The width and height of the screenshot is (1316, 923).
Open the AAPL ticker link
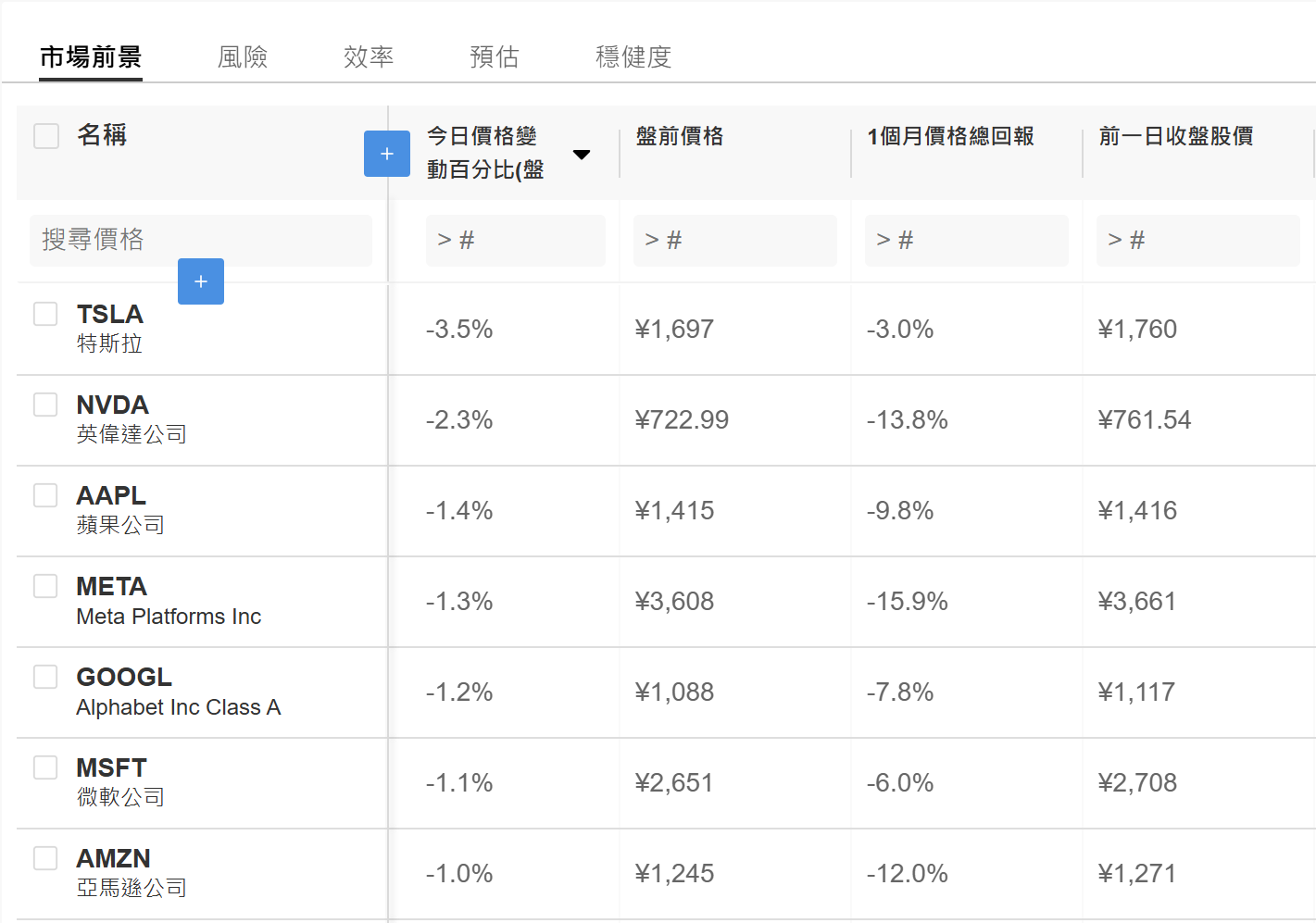coord(111,495)
